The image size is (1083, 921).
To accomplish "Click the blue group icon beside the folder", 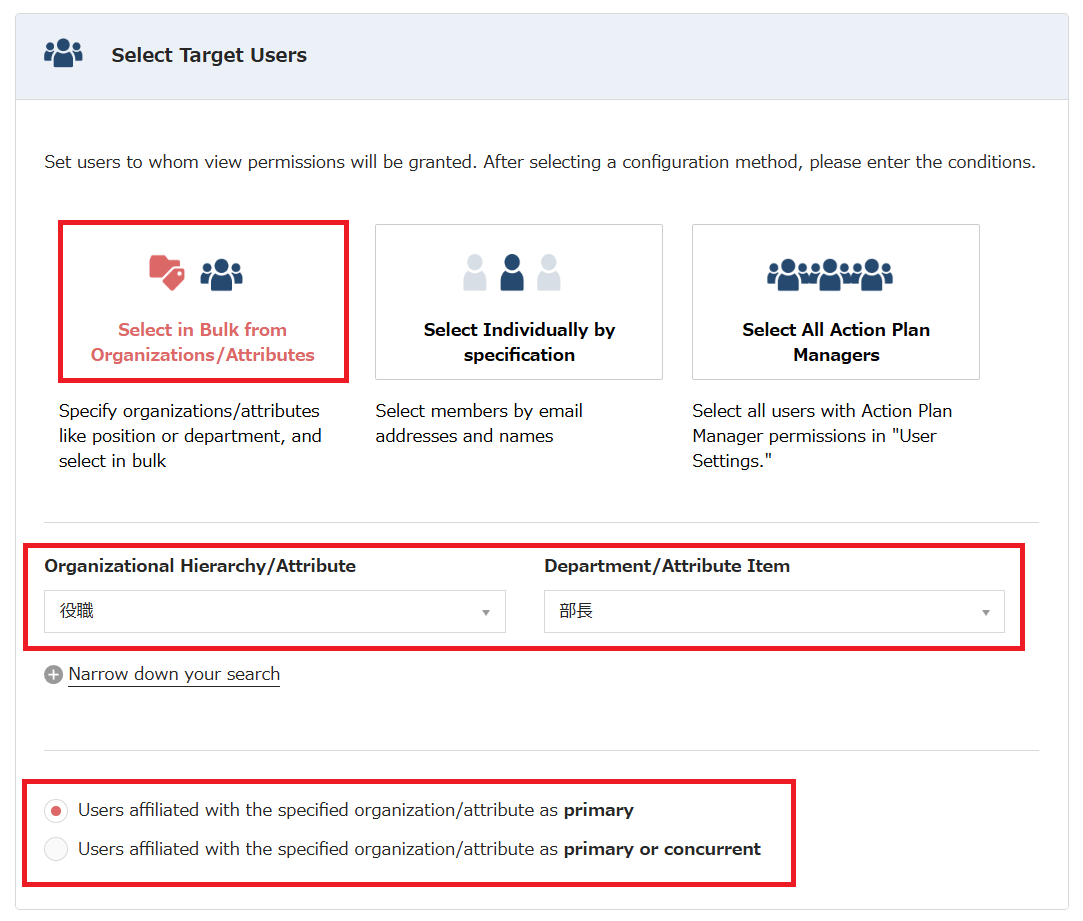I will 221,274.
